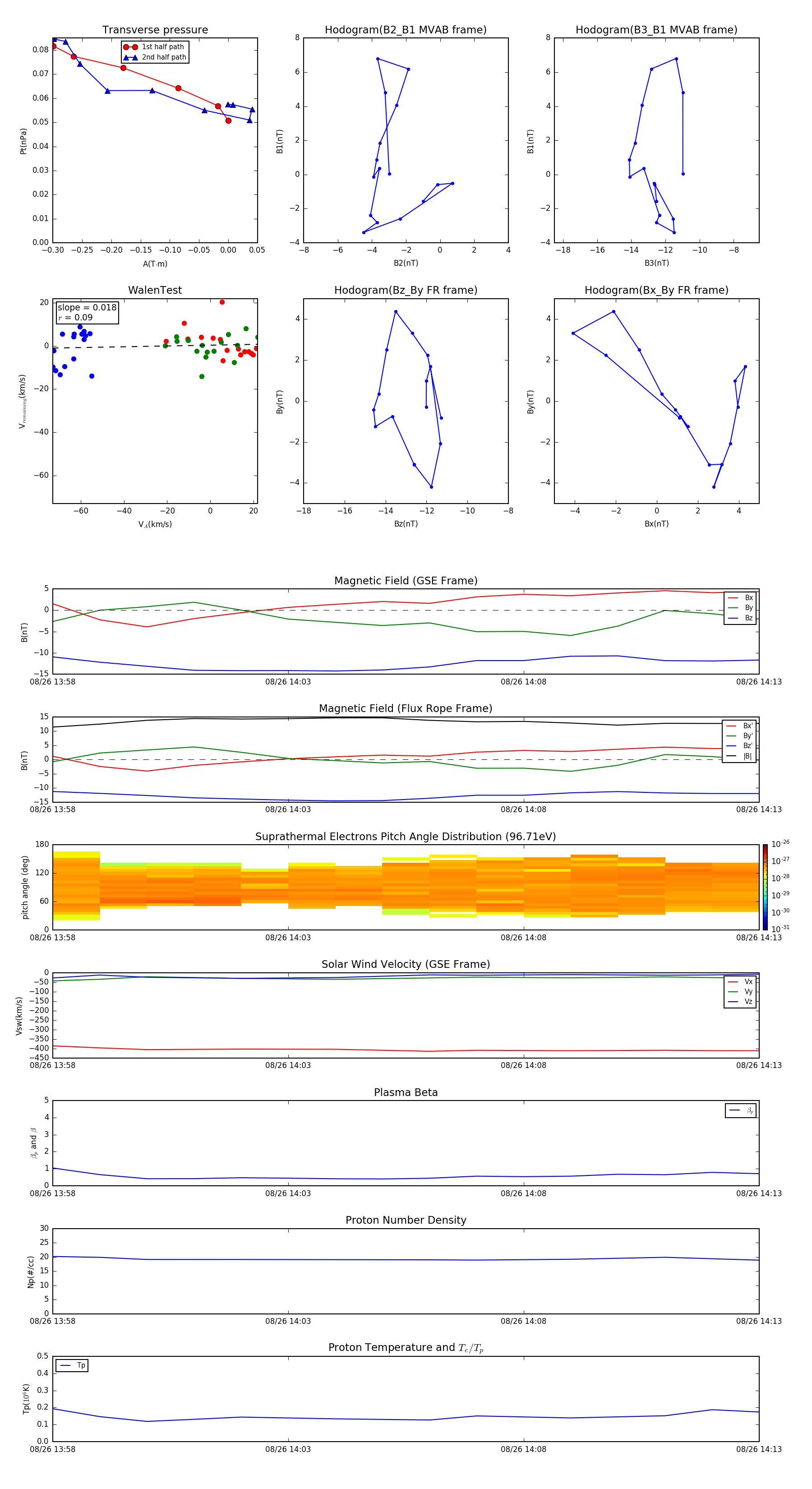Click the 'Tp' legend entry
The image size is (812, 1489).
point(72,1365)
